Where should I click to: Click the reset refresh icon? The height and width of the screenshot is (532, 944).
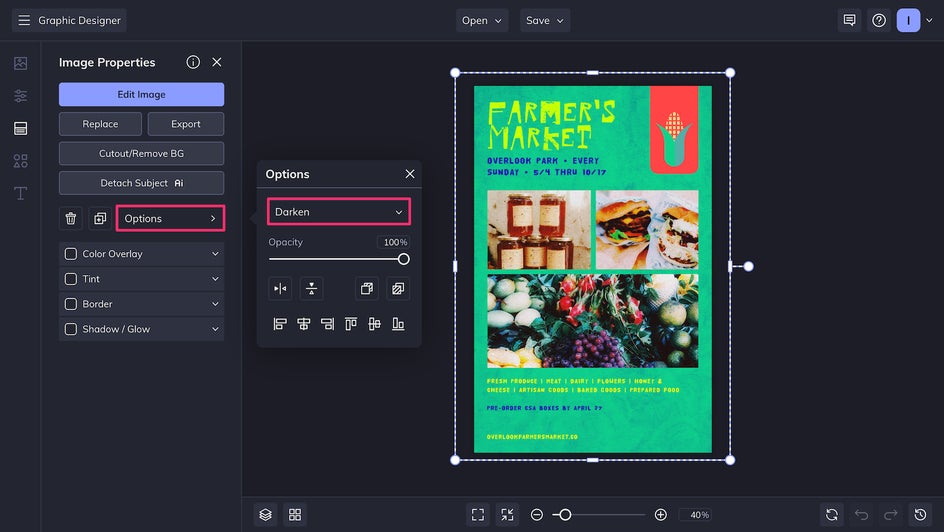coord(832,515)
